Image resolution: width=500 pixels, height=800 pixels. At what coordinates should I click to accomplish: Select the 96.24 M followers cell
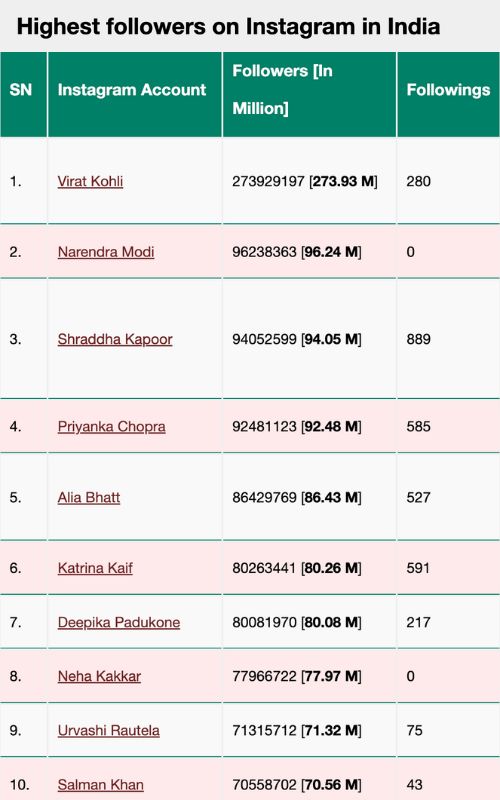click(x=309, y=252)
